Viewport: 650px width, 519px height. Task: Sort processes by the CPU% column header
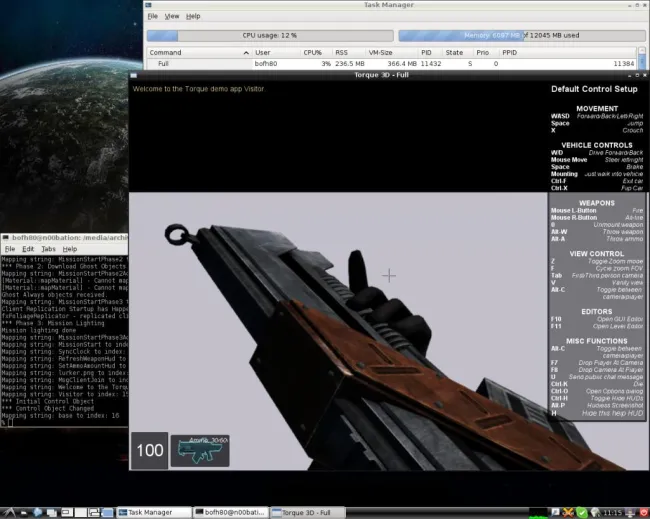click(312, 52)
